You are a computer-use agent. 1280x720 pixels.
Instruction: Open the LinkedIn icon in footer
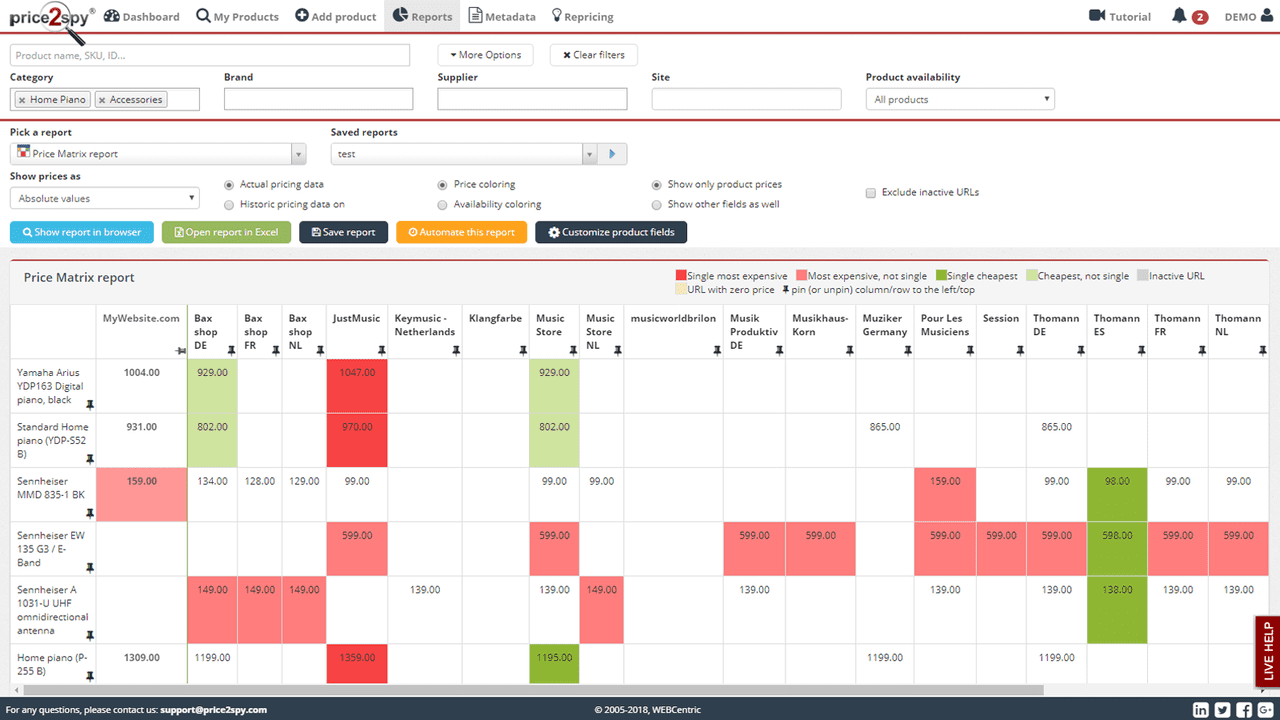[1201, 710]
